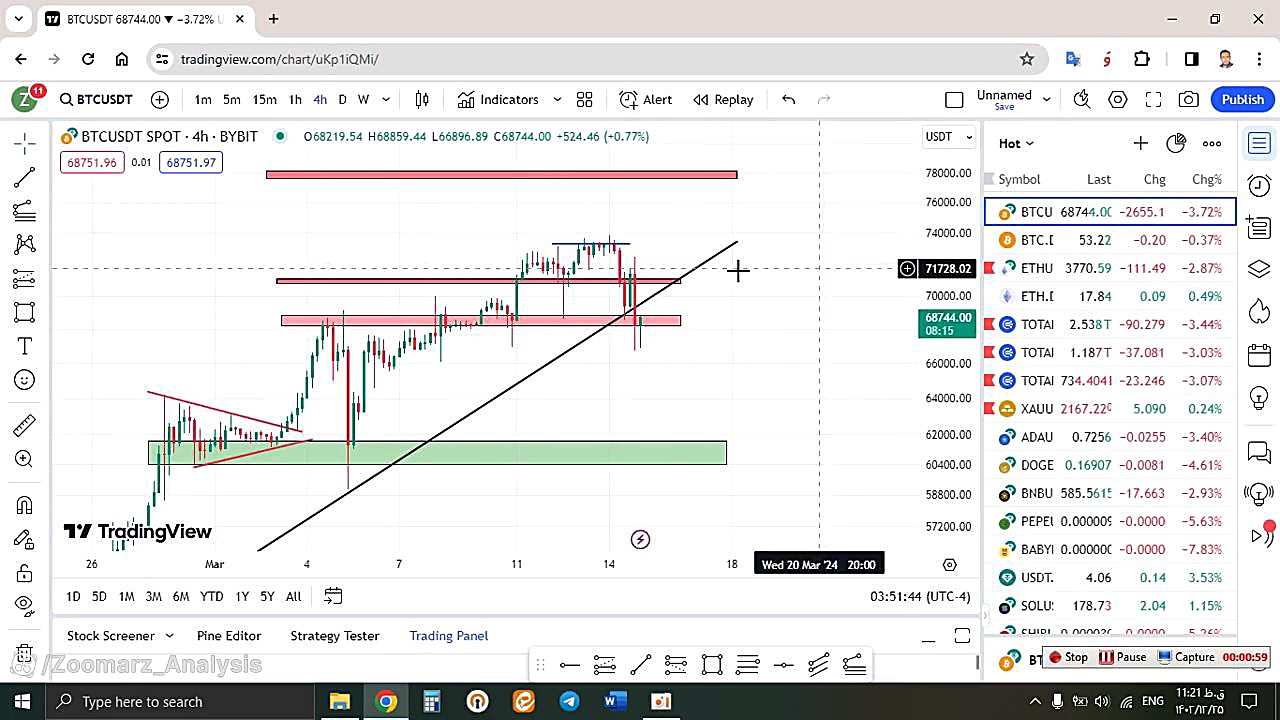Open the timezone clock (UTC-4) menu

tap(920, 596)
